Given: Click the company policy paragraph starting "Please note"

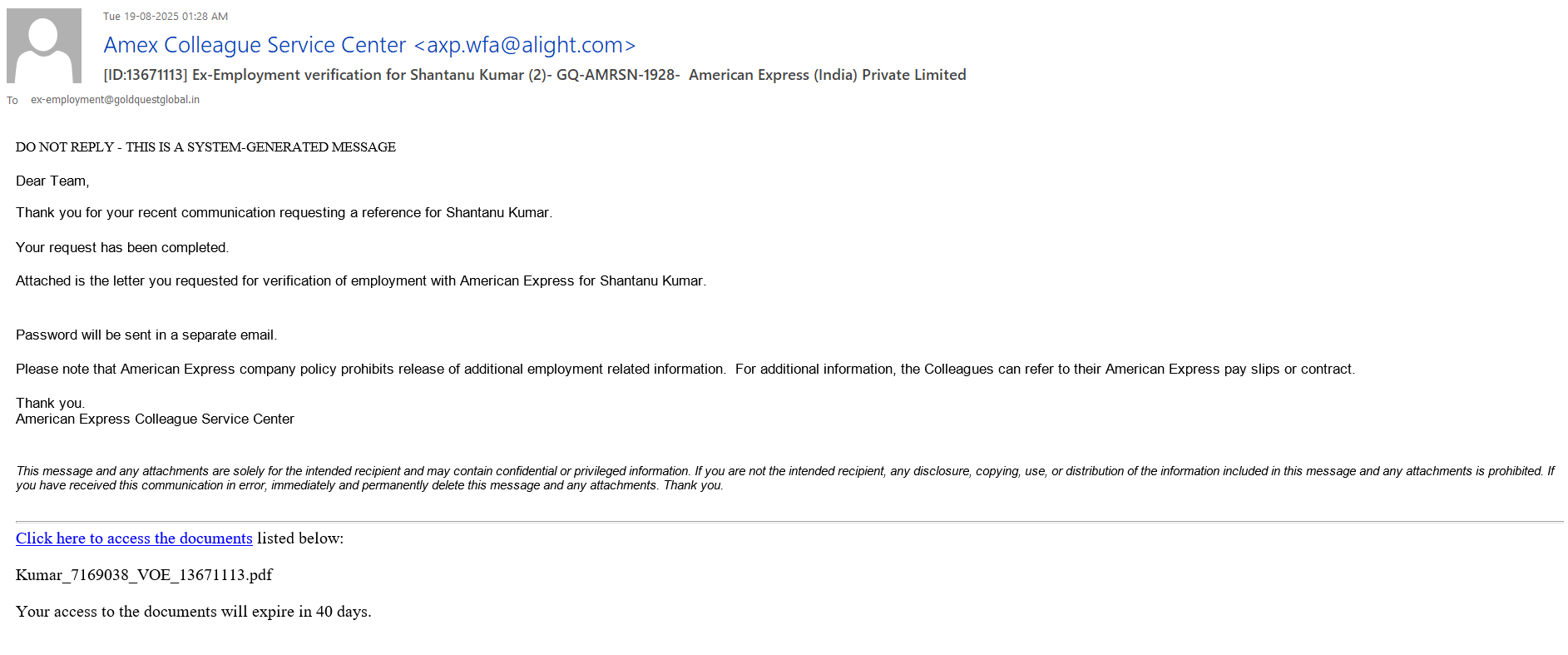Looking at the screenshot, I should tap(685, 370).
